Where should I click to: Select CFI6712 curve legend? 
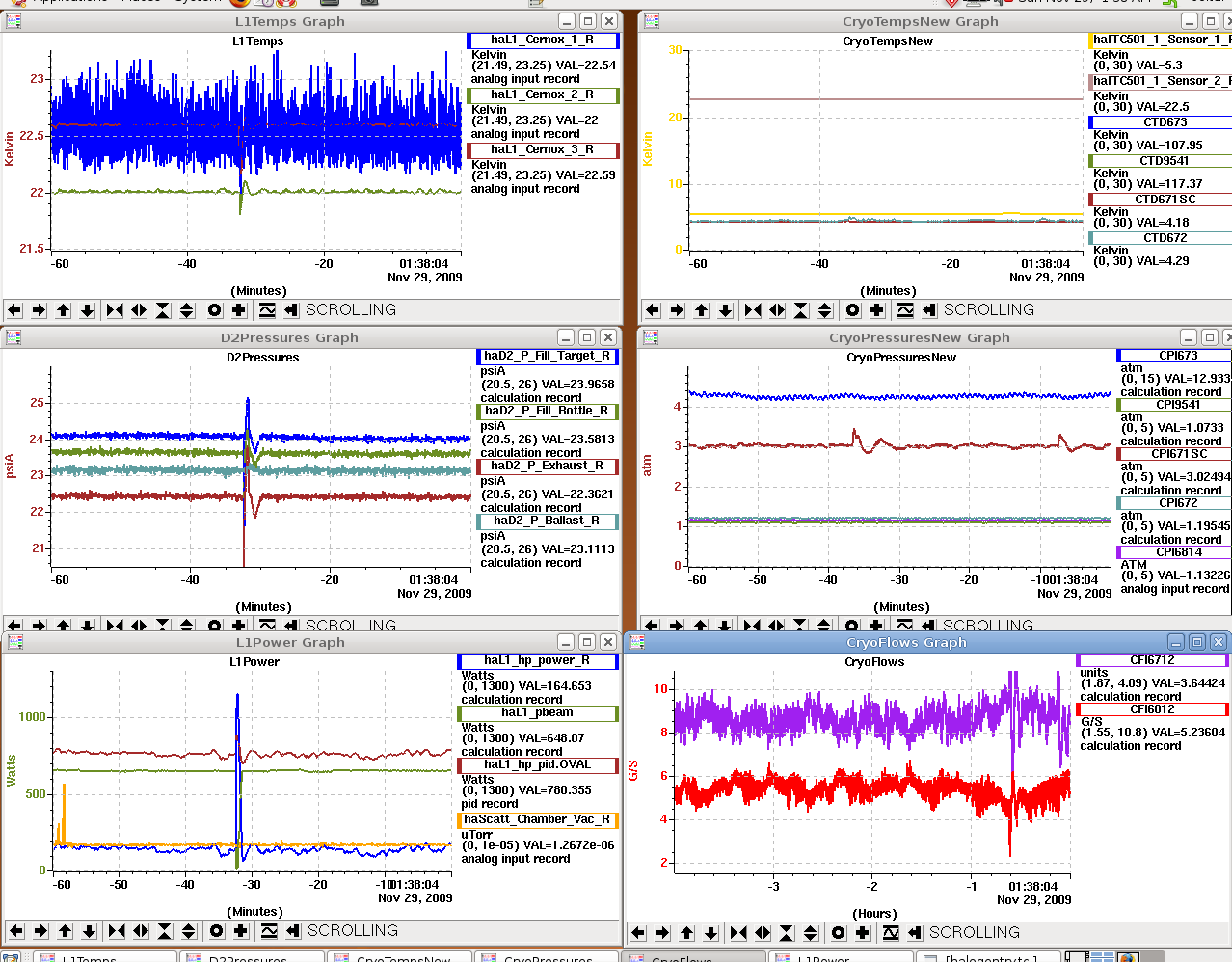[x=1153, y=660]
